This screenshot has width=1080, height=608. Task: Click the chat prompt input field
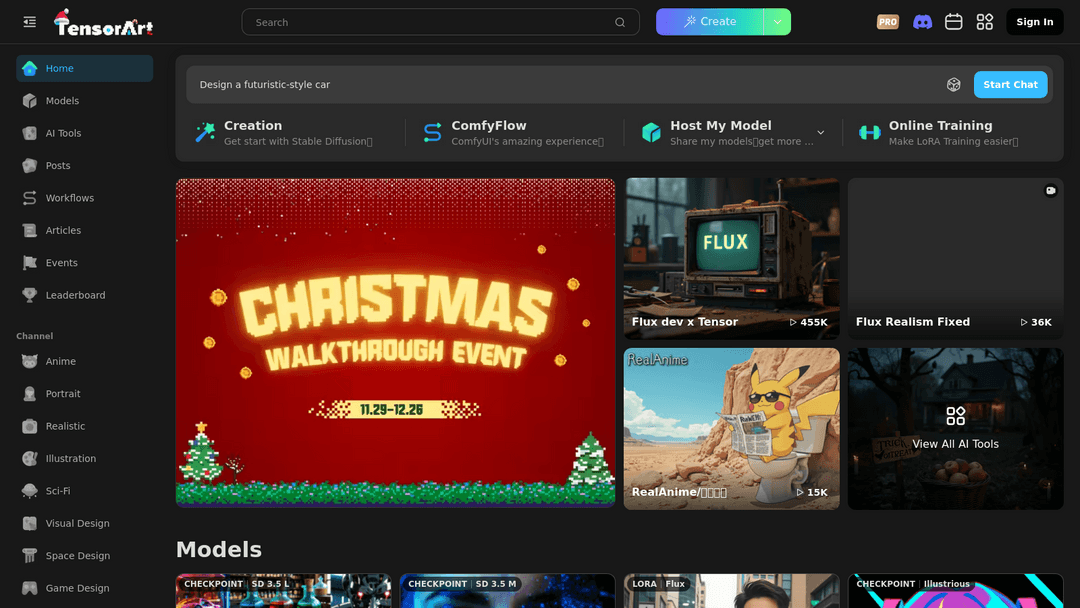[565, 85]
